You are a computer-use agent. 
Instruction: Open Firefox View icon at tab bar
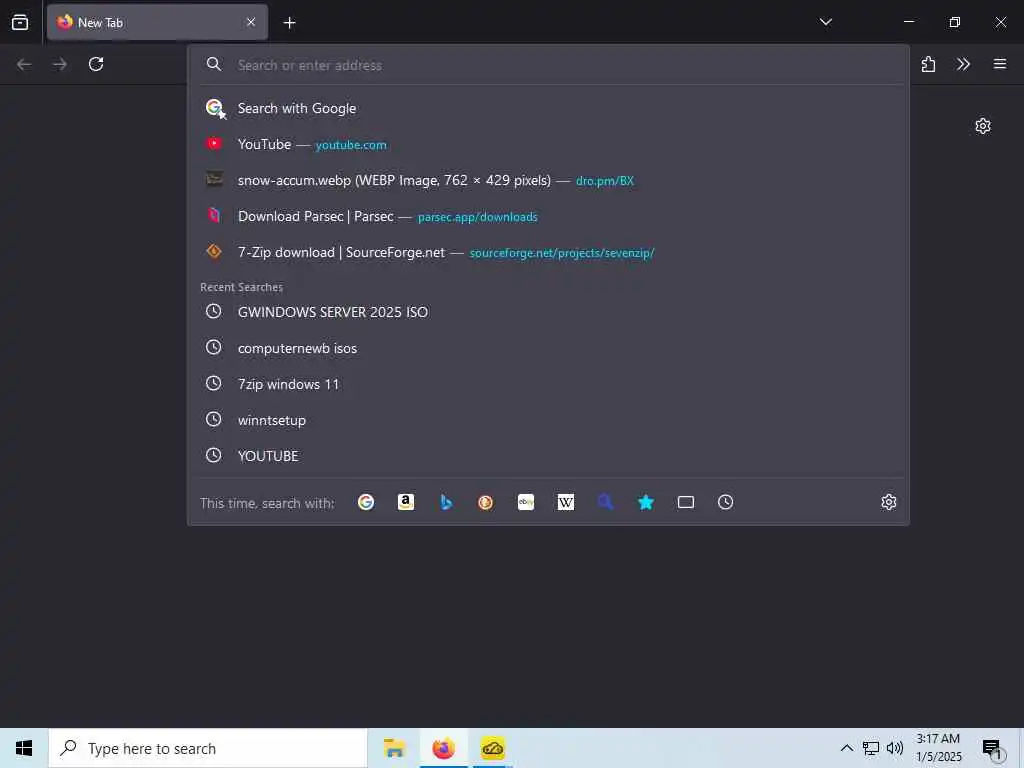click(20, 22)
